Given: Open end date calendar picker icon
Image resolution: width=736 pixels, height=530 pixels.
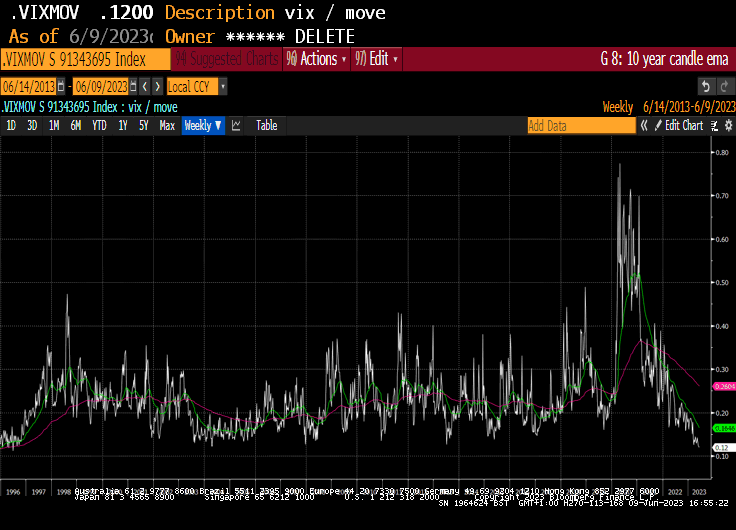Looking at the screenshot, I should click(x=131, y=87).
